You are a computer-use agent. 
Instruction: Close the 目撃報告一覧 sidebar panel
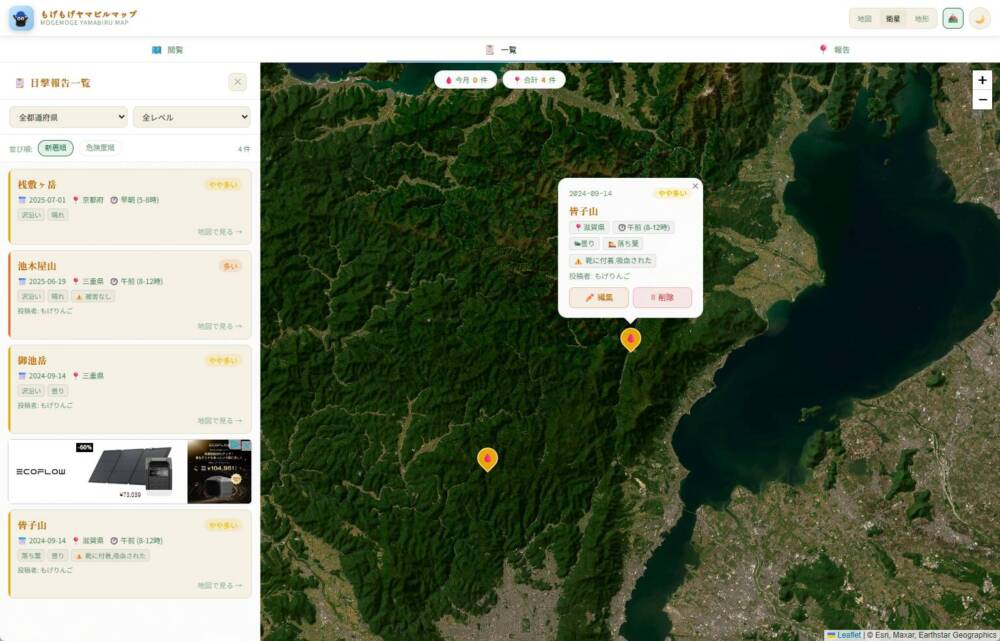[x=237, y=82]
